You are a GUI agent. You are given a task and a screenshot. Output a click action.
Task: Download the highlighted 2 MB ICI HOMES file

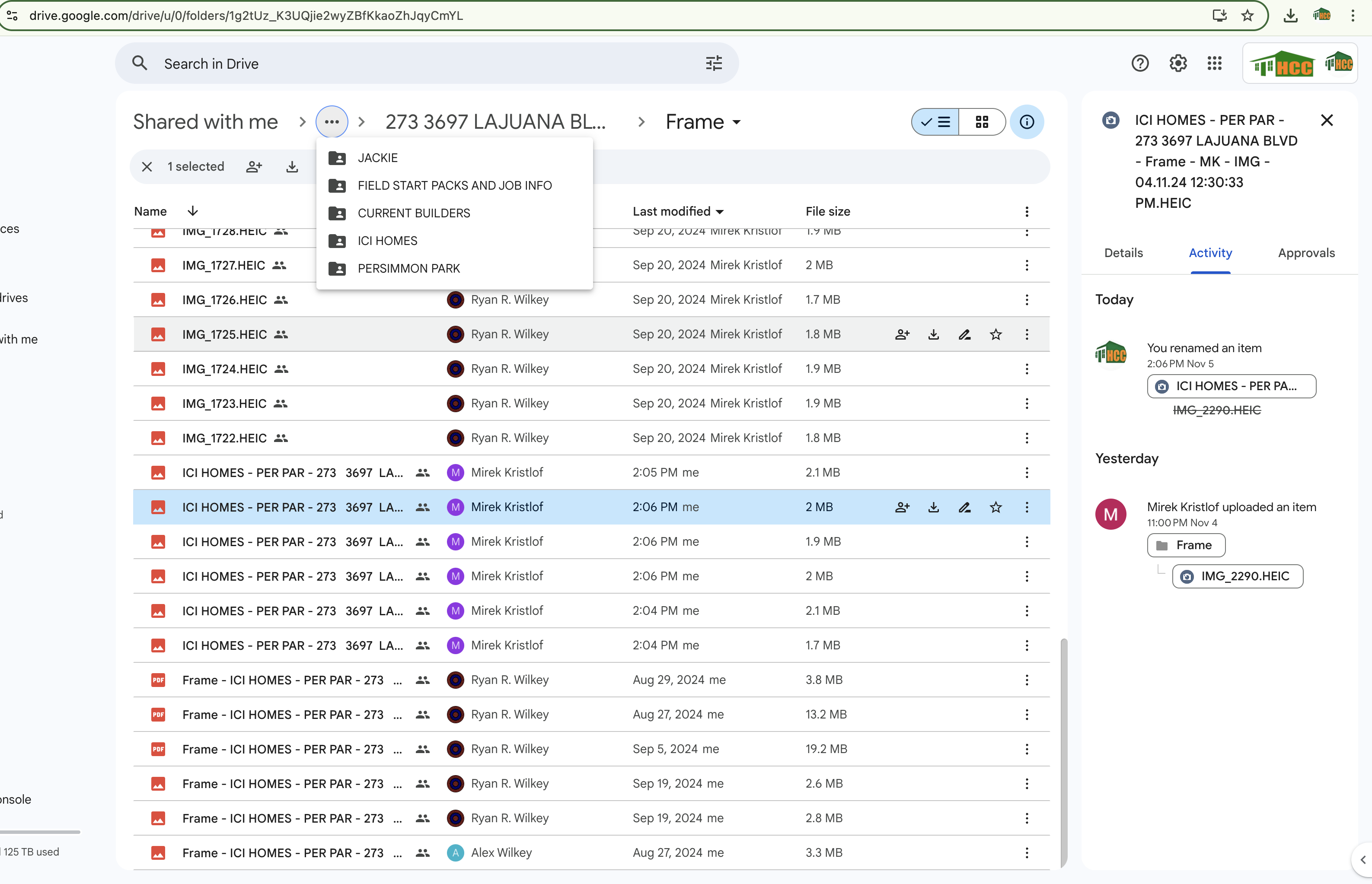[934, 507]
